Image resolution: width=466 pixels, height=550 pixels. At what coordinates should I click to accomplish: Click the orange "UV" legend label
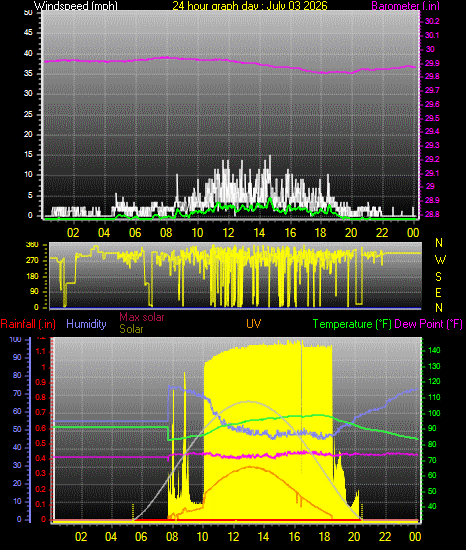tap(254, 323)
